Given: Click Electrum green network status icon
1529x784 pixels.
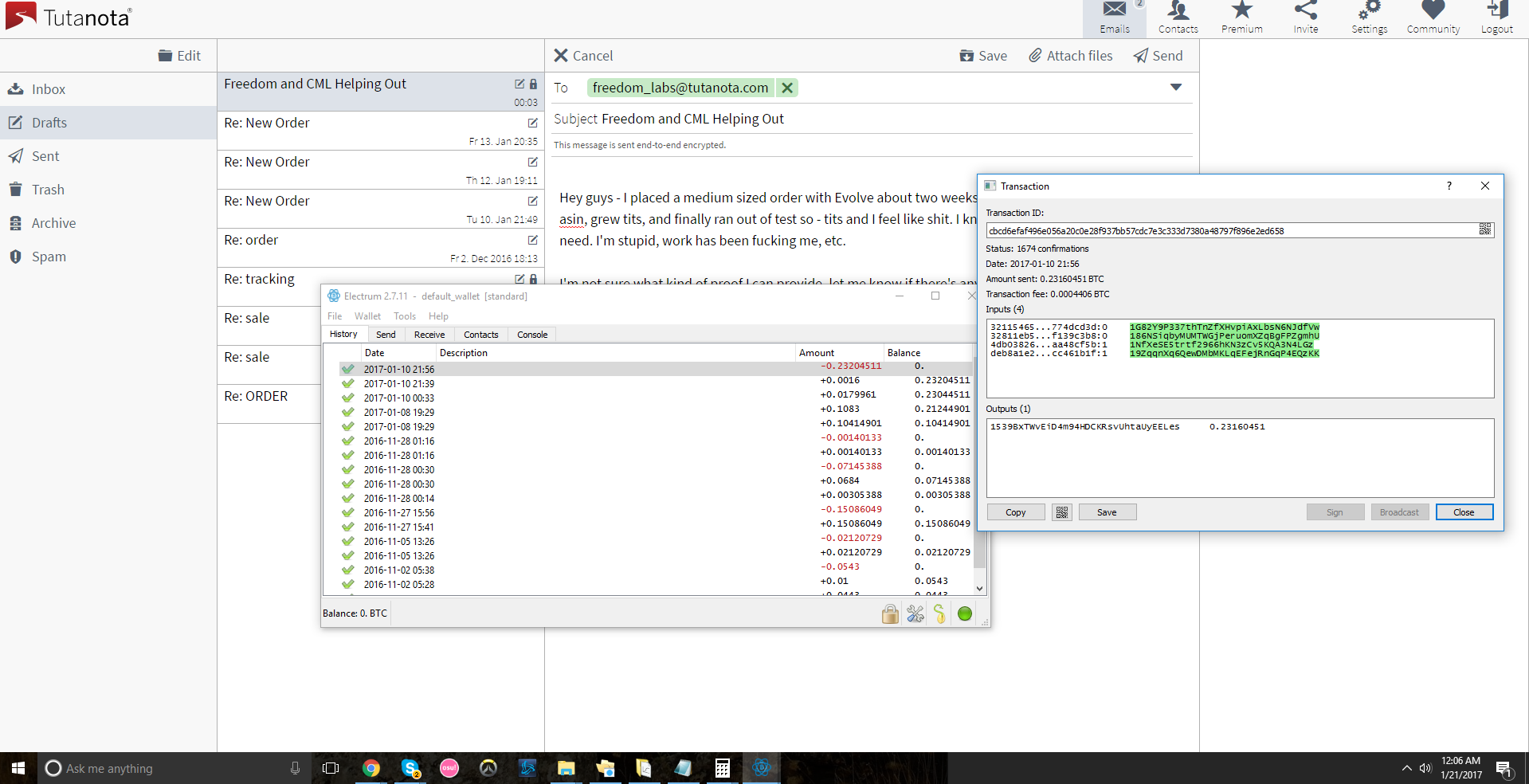Looking at the screenshot, I should click(x=965, y=613).
